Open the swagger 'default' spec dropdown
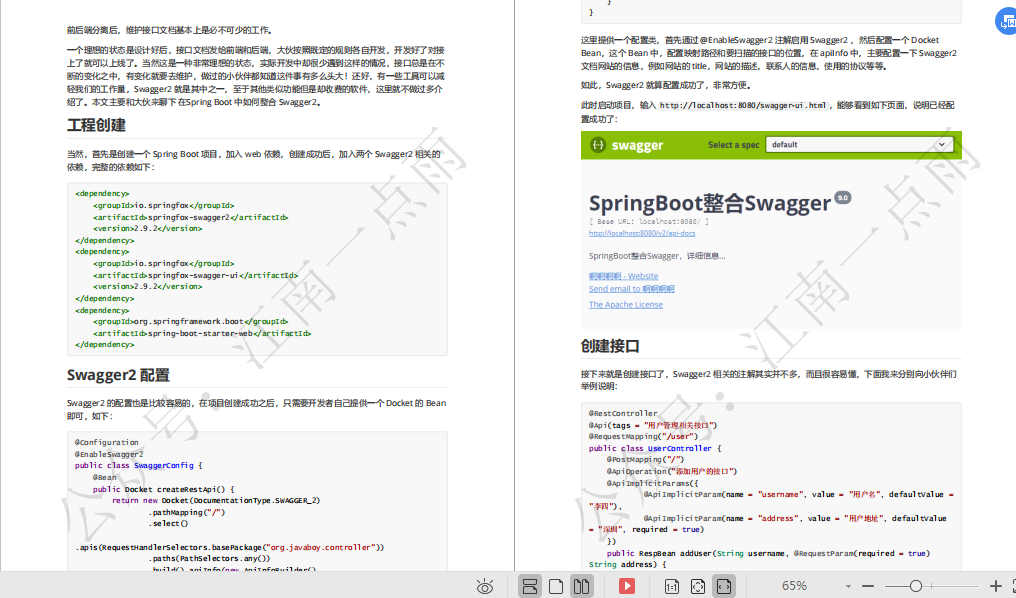 pos(859,144)
